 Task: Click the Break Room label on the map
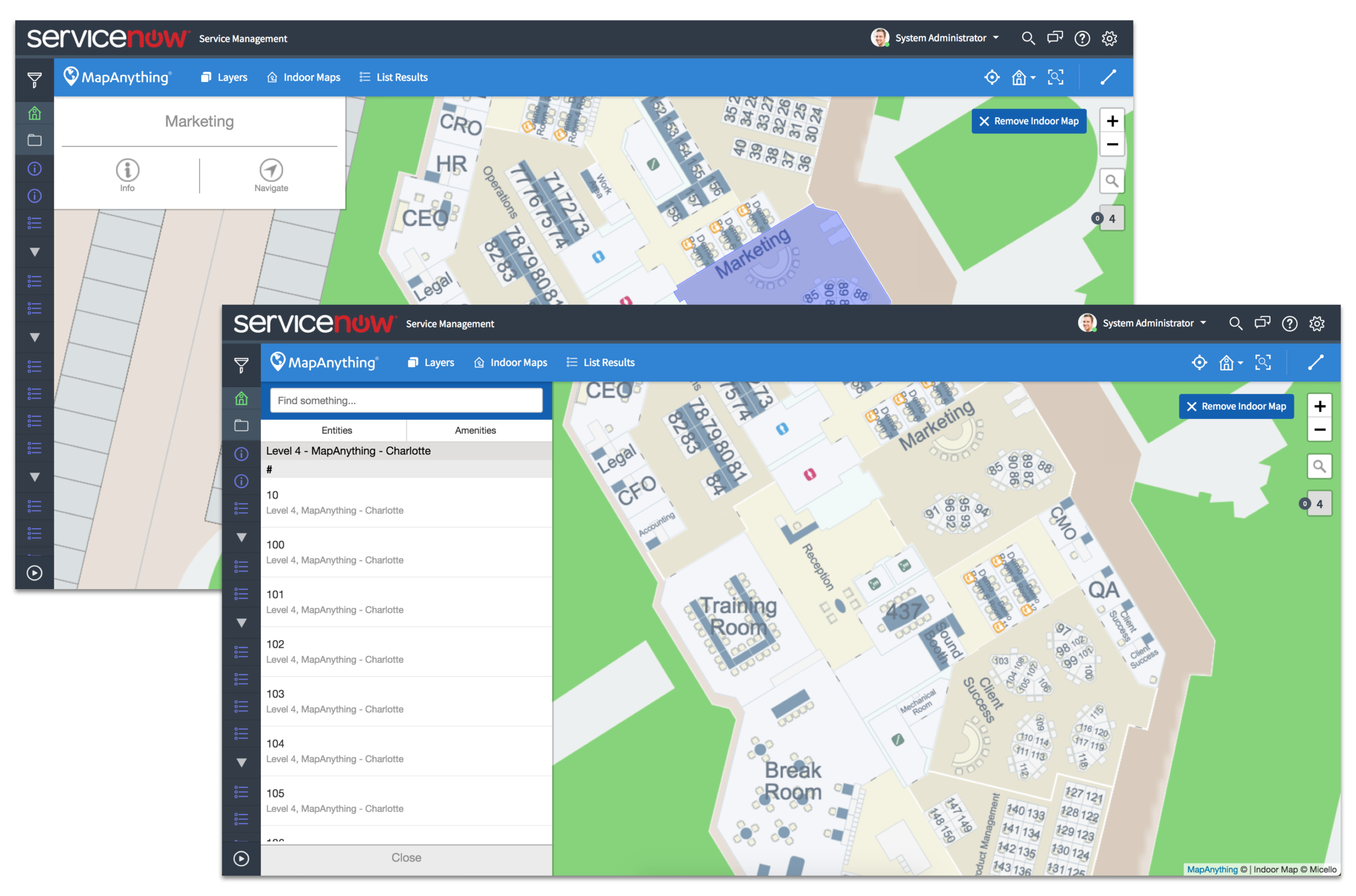(x=793, y=781)
